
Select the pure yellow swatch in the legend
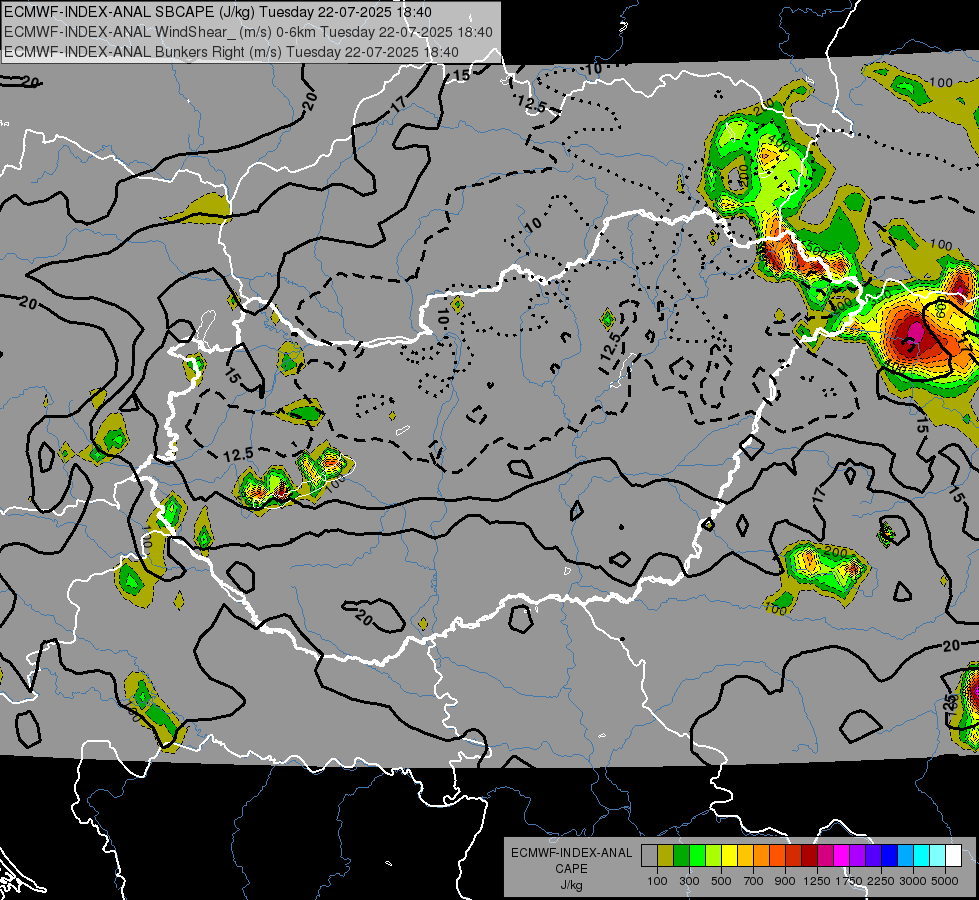729,855
